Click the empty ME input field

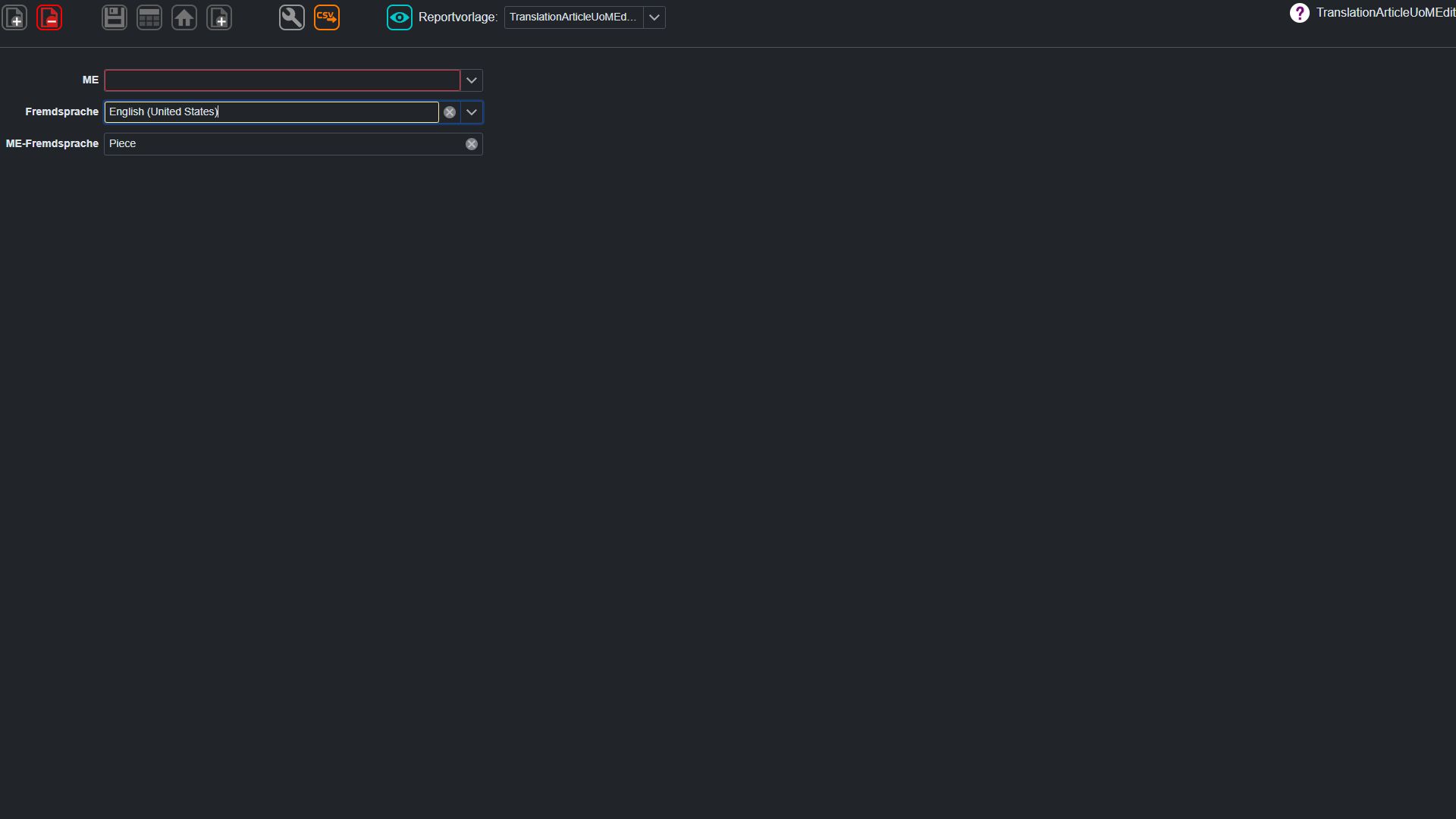click(x=282, y=80)
